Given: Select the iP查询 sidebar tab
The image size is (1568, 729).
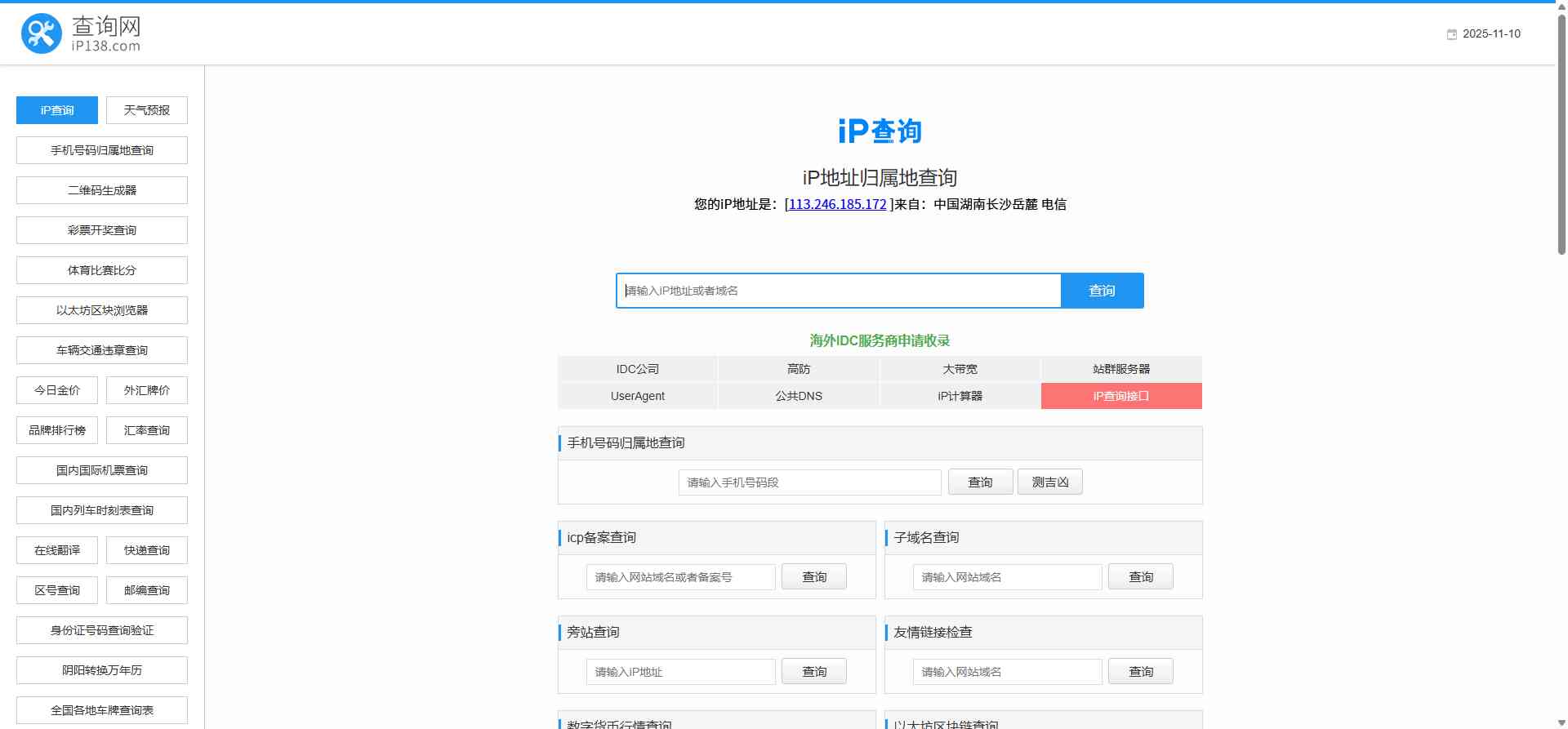Looking at the screenshot, I should click(57, 110).
